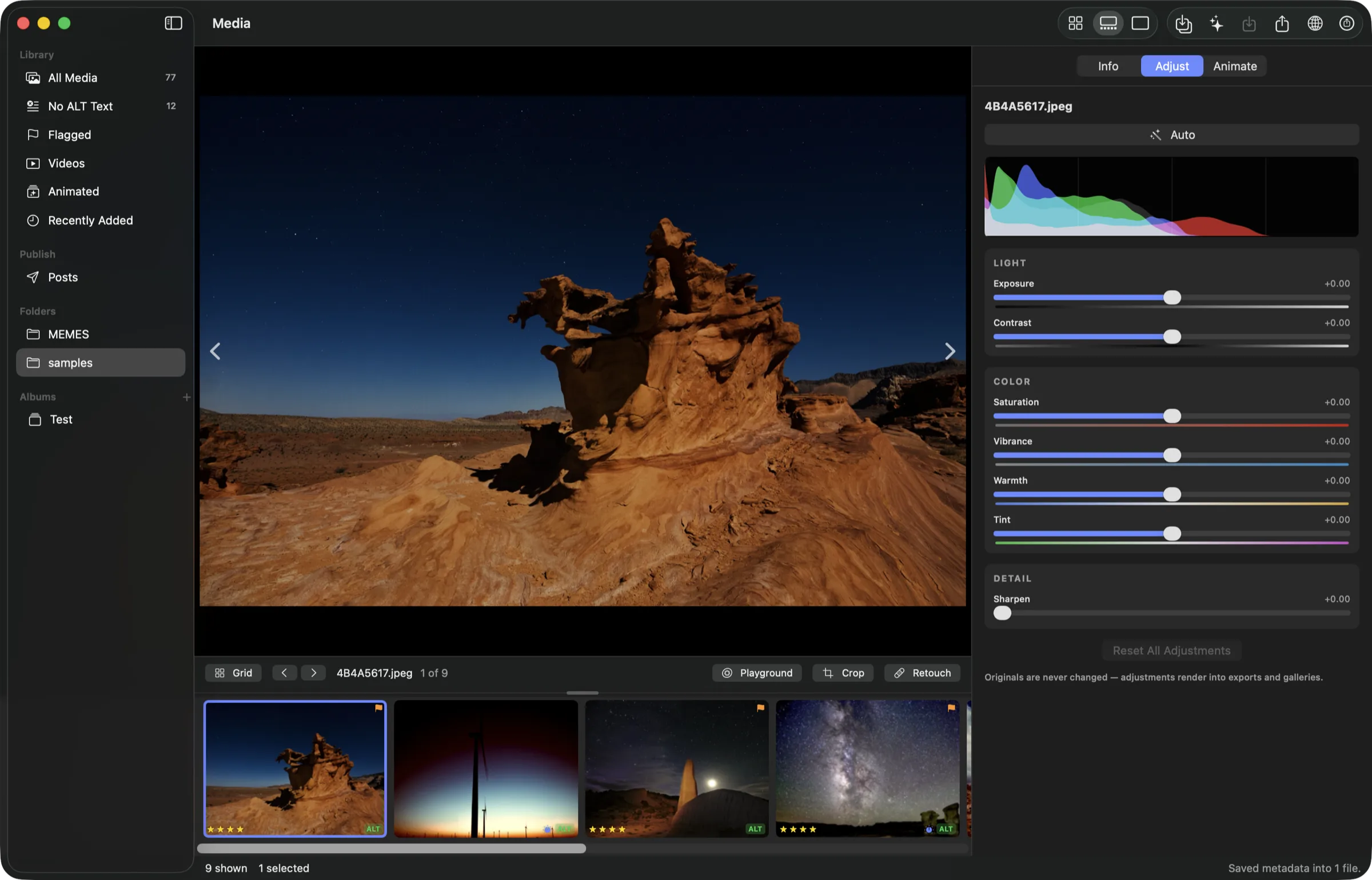
Task: Click the 4B4A5617.jpeg title in Adjust panel
Action: (x=1028, y=106)
